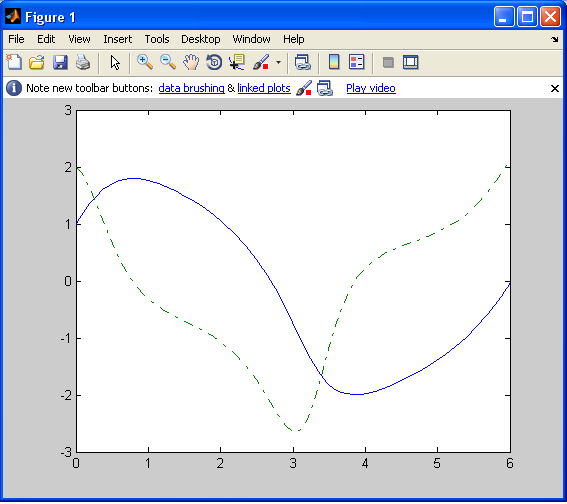The image size is (567, 504).
Task: Follow the linked plots link
Action: pyautogui.click(x=264, y=88)
